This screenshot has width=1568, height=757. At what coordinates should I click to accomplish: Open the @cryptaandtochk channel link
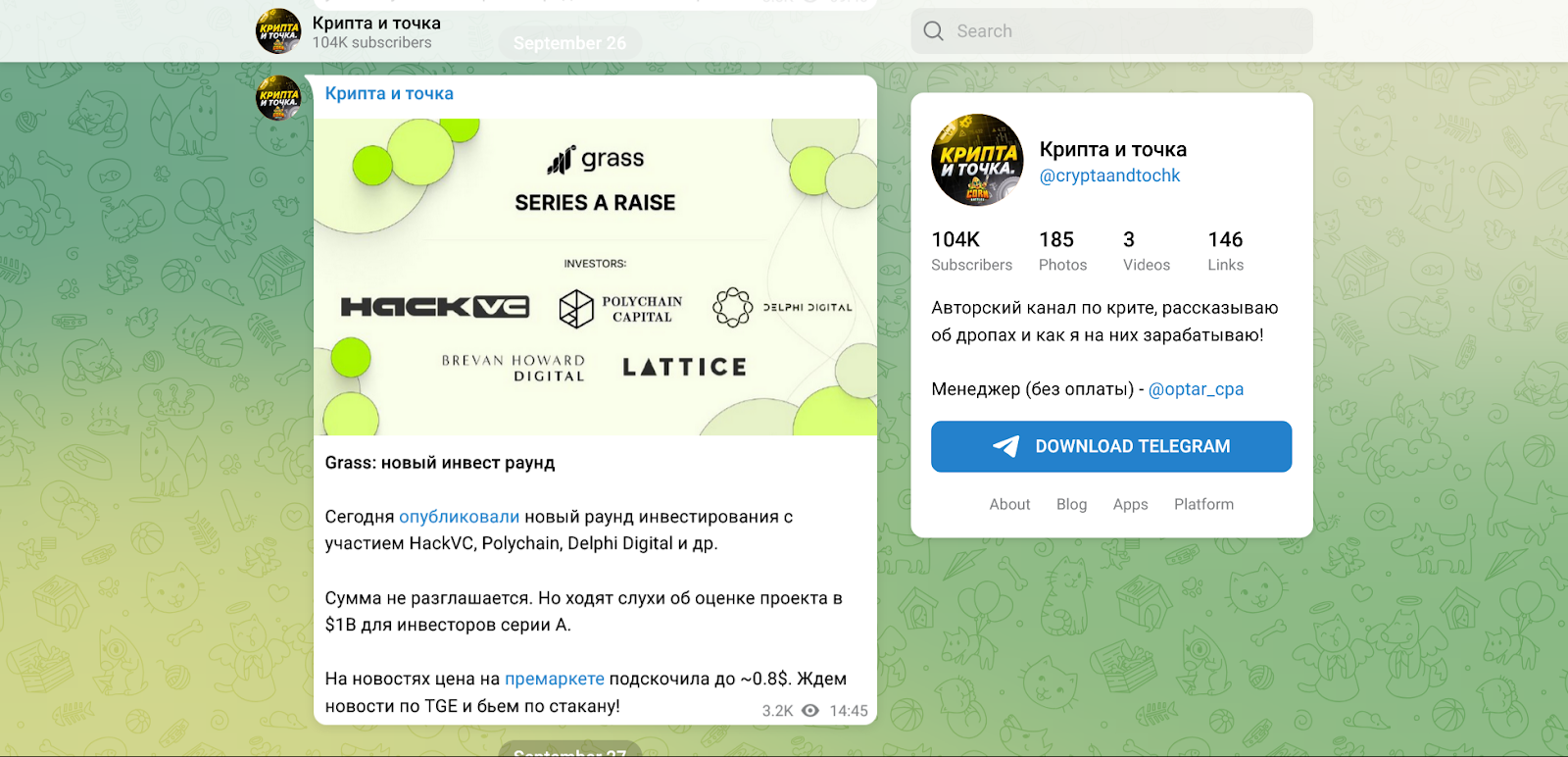point(1109,176)
